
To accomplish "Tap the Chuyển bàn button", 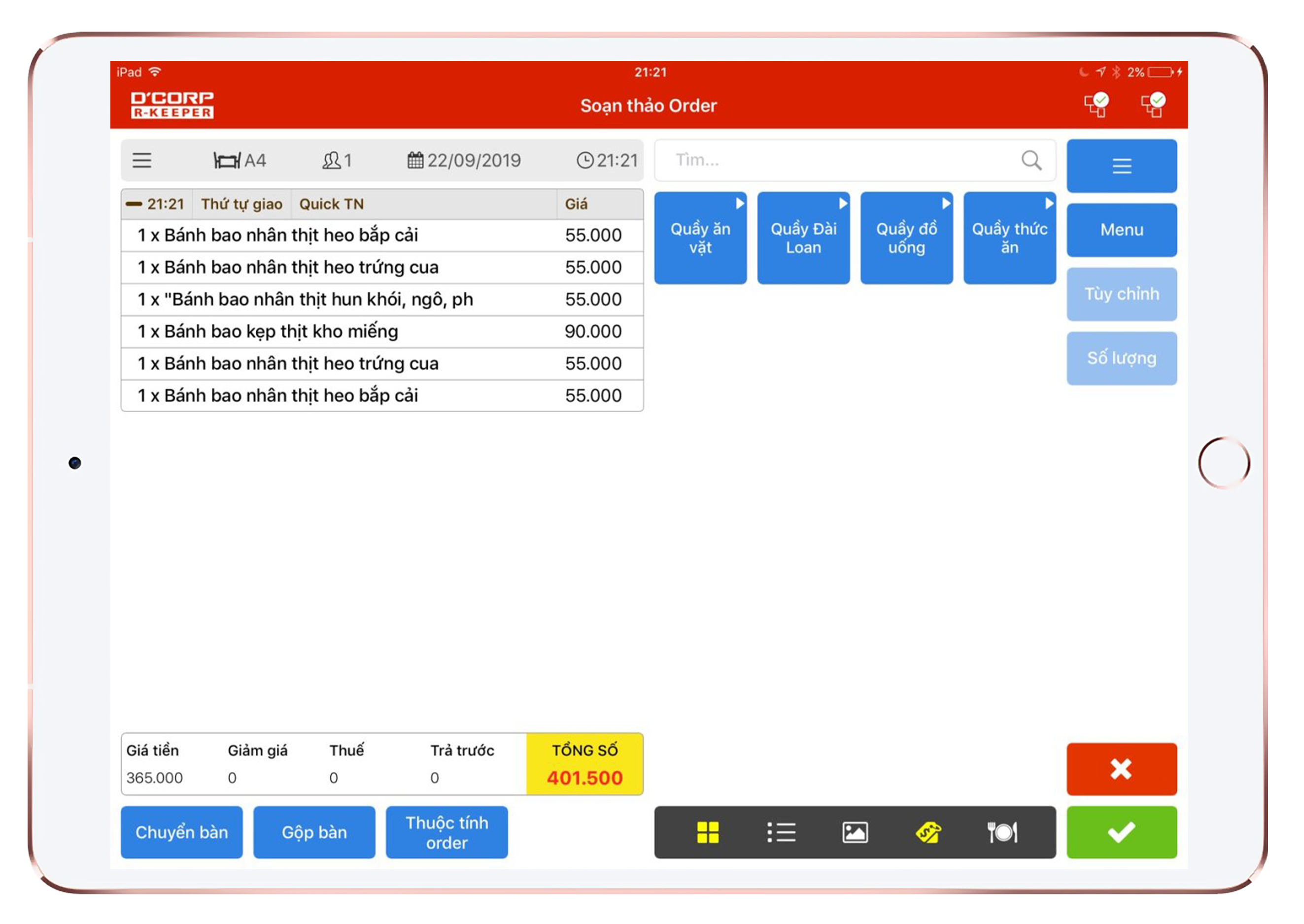I will pos(181,832).
